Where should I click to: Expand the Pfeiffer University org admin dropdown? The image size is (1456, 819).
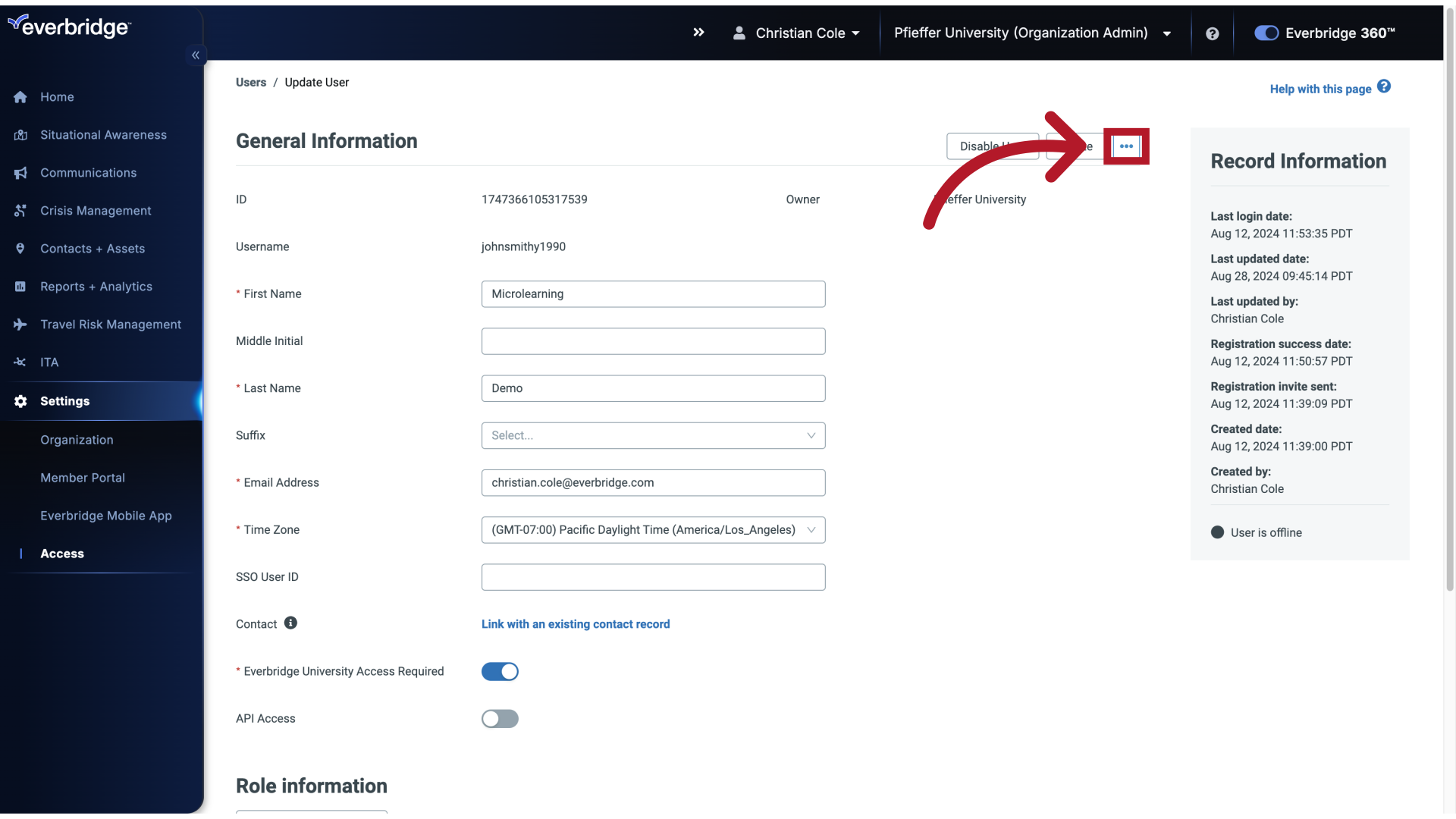[x=1167, y=33]
